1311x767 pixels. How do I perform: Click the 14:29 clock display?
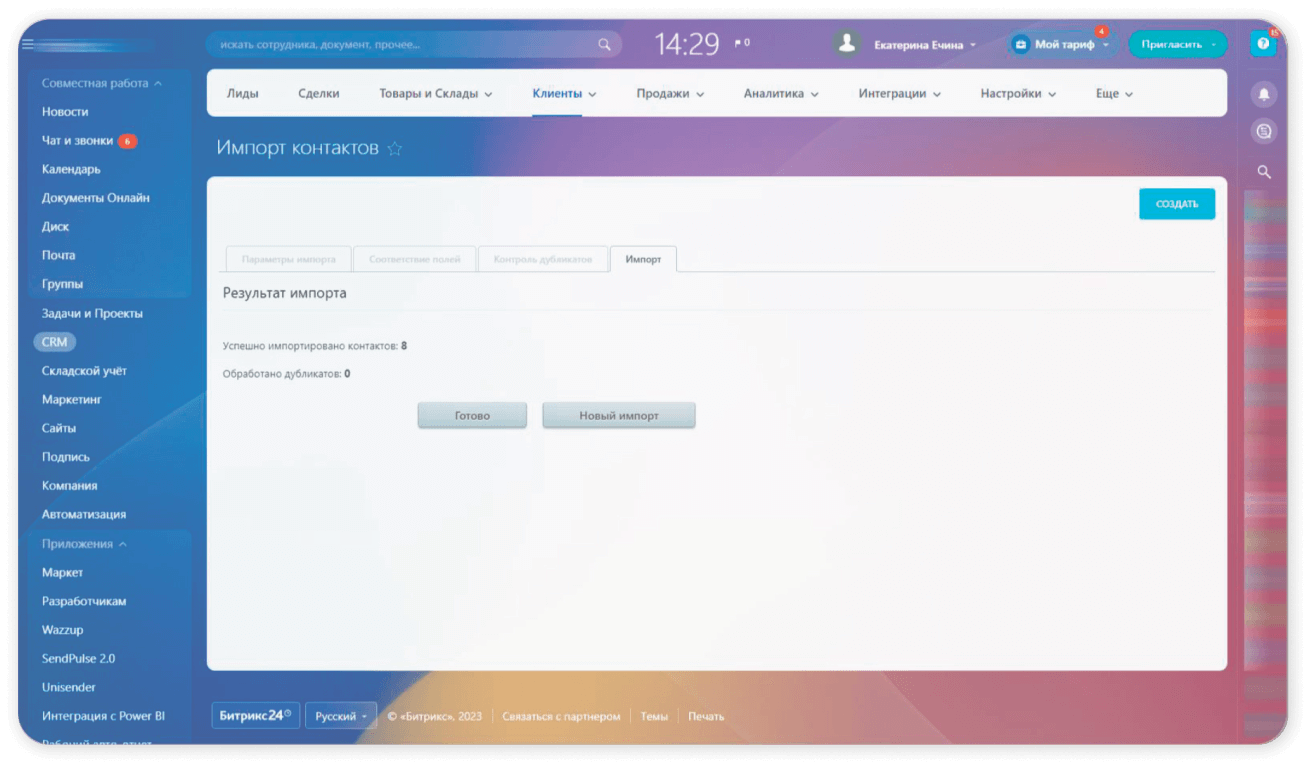(x=687, y=44)
